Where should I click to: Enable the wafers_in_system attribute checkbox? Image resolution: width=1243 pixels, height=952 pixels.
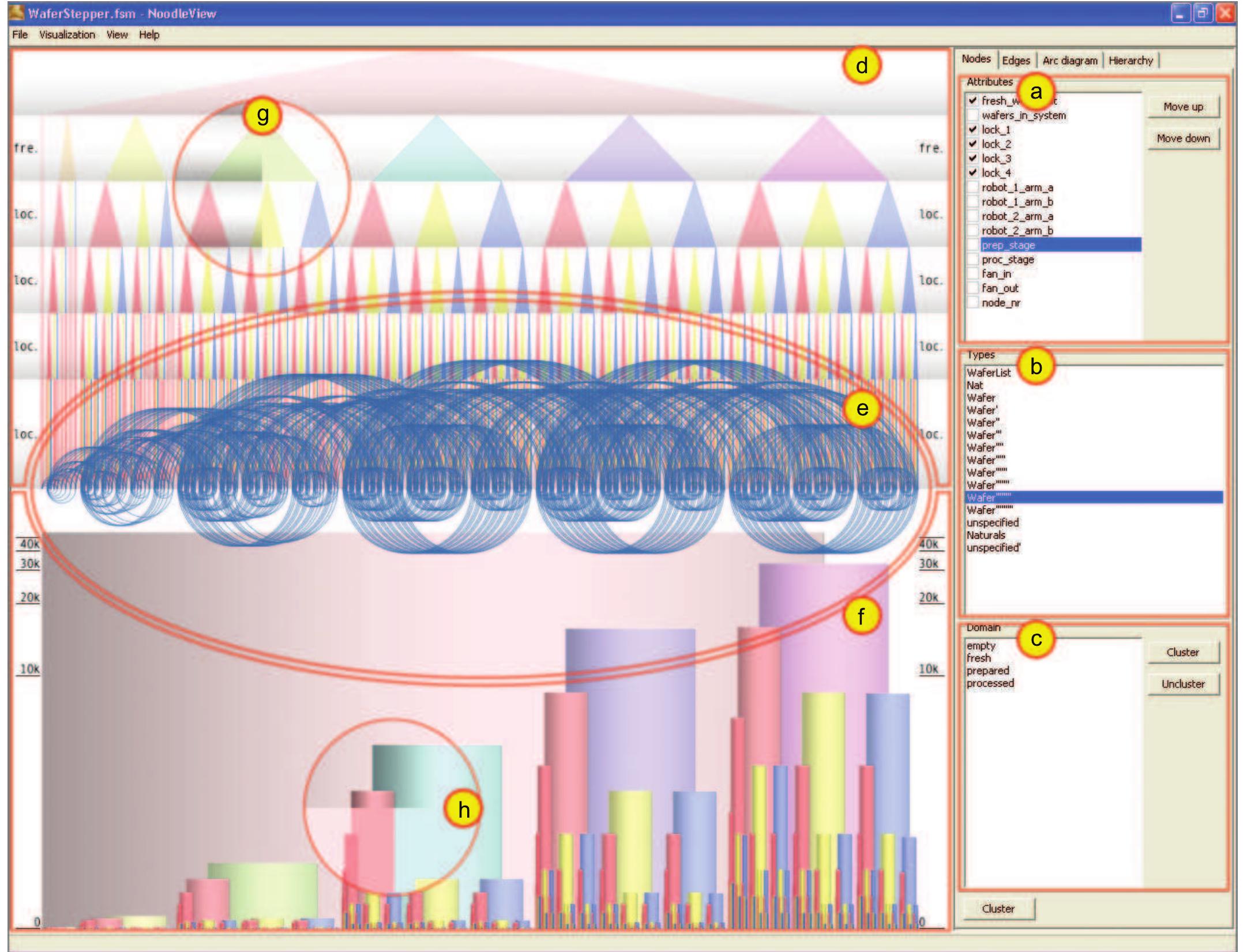[973, 115]
